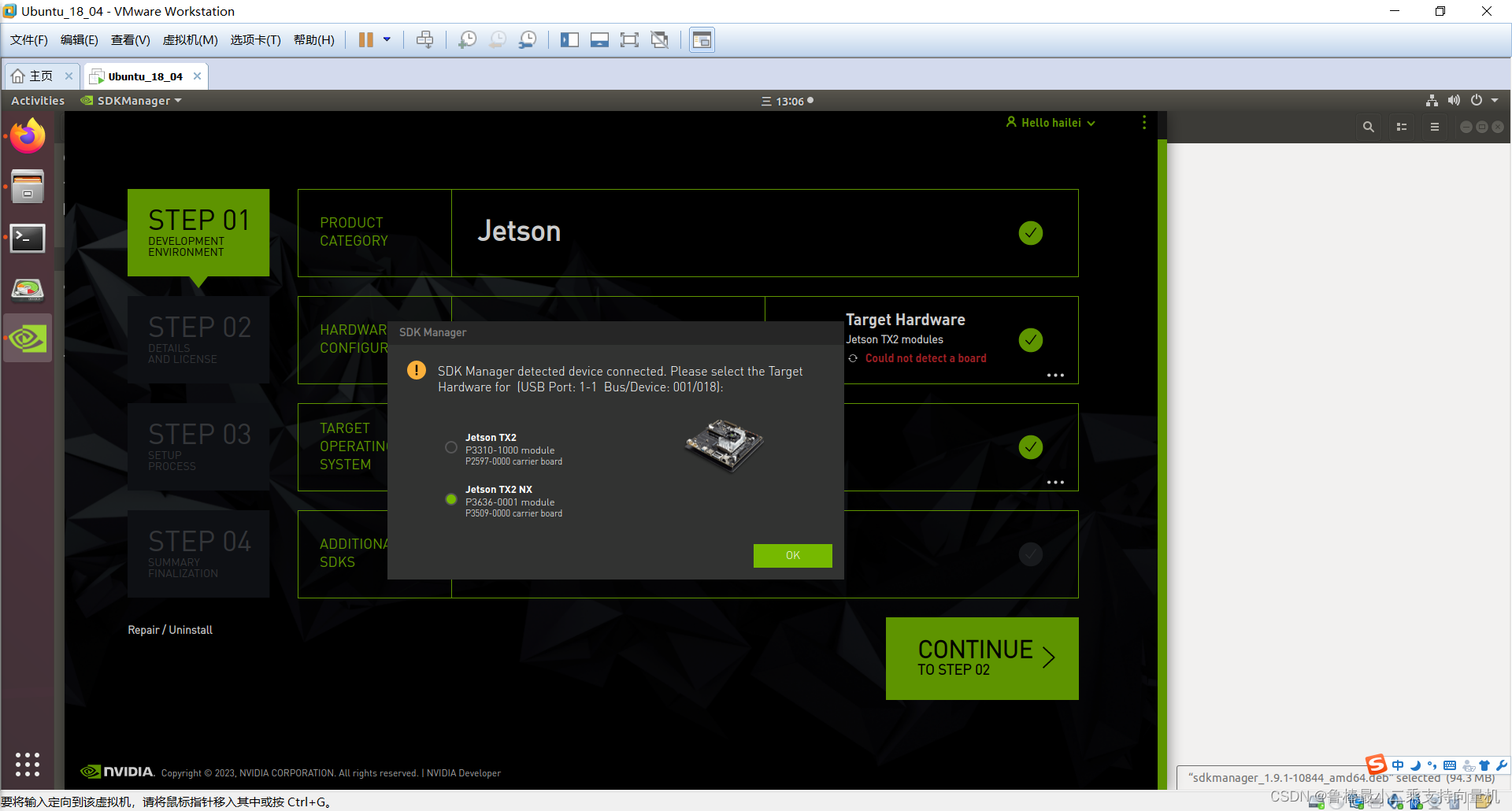
Task: Toggle VMware thumbnail bar view
Action: [x=599, y=40]
